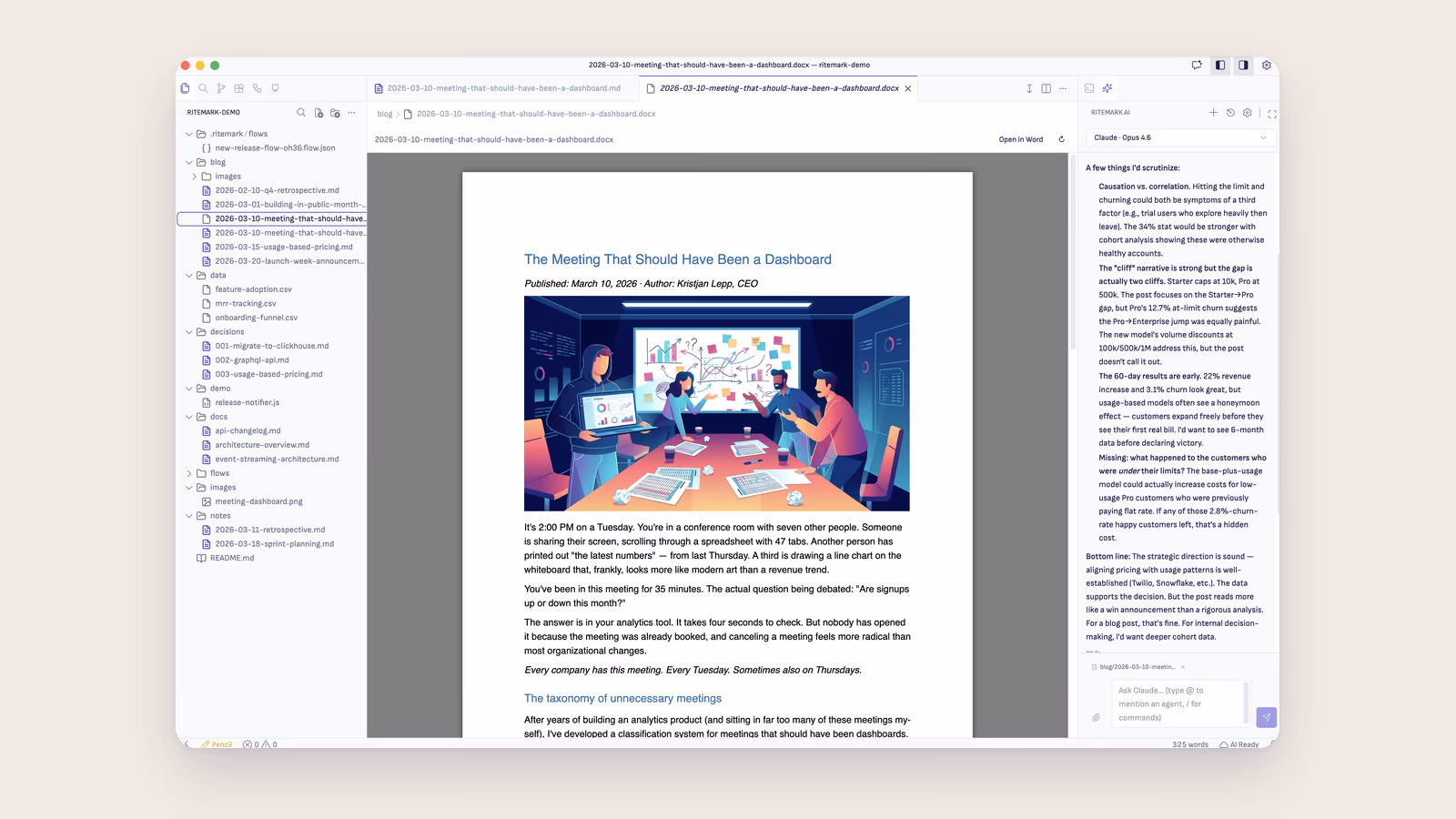
Task: Close the dashboard.docx editor tab
Action: coord(908,88)
